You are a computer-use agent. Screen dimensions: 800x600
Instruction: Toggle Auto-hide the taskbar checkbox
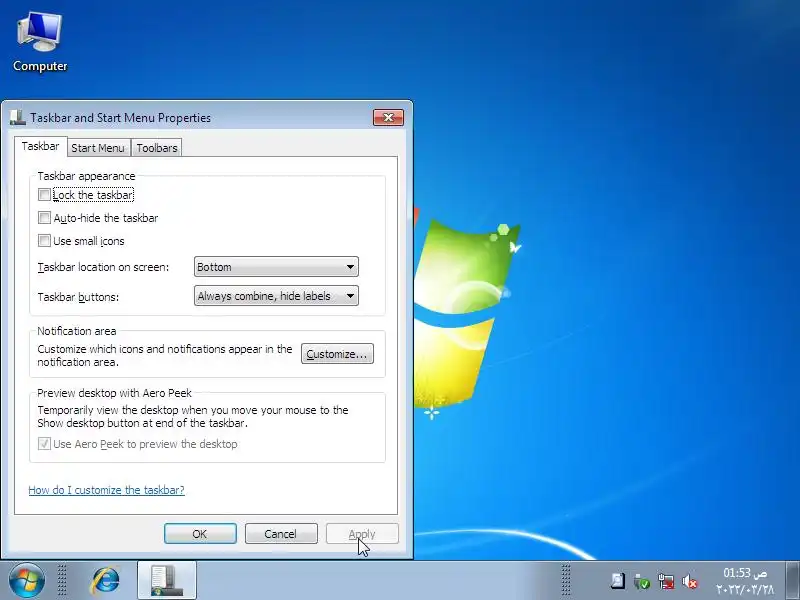point(44,218)
